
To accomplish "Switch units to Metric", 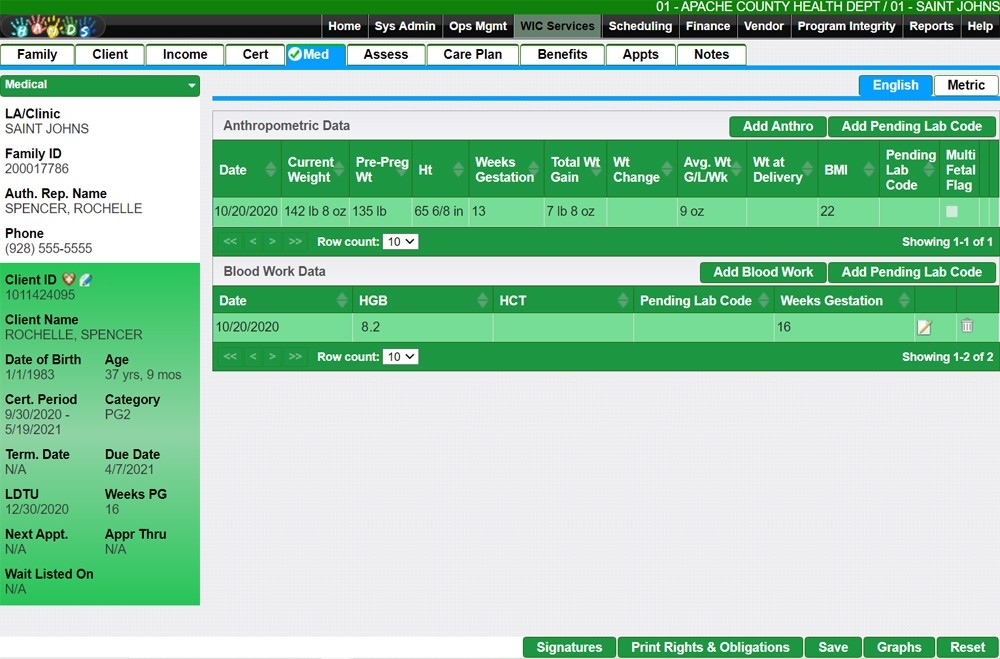I will tap(966, 85).
